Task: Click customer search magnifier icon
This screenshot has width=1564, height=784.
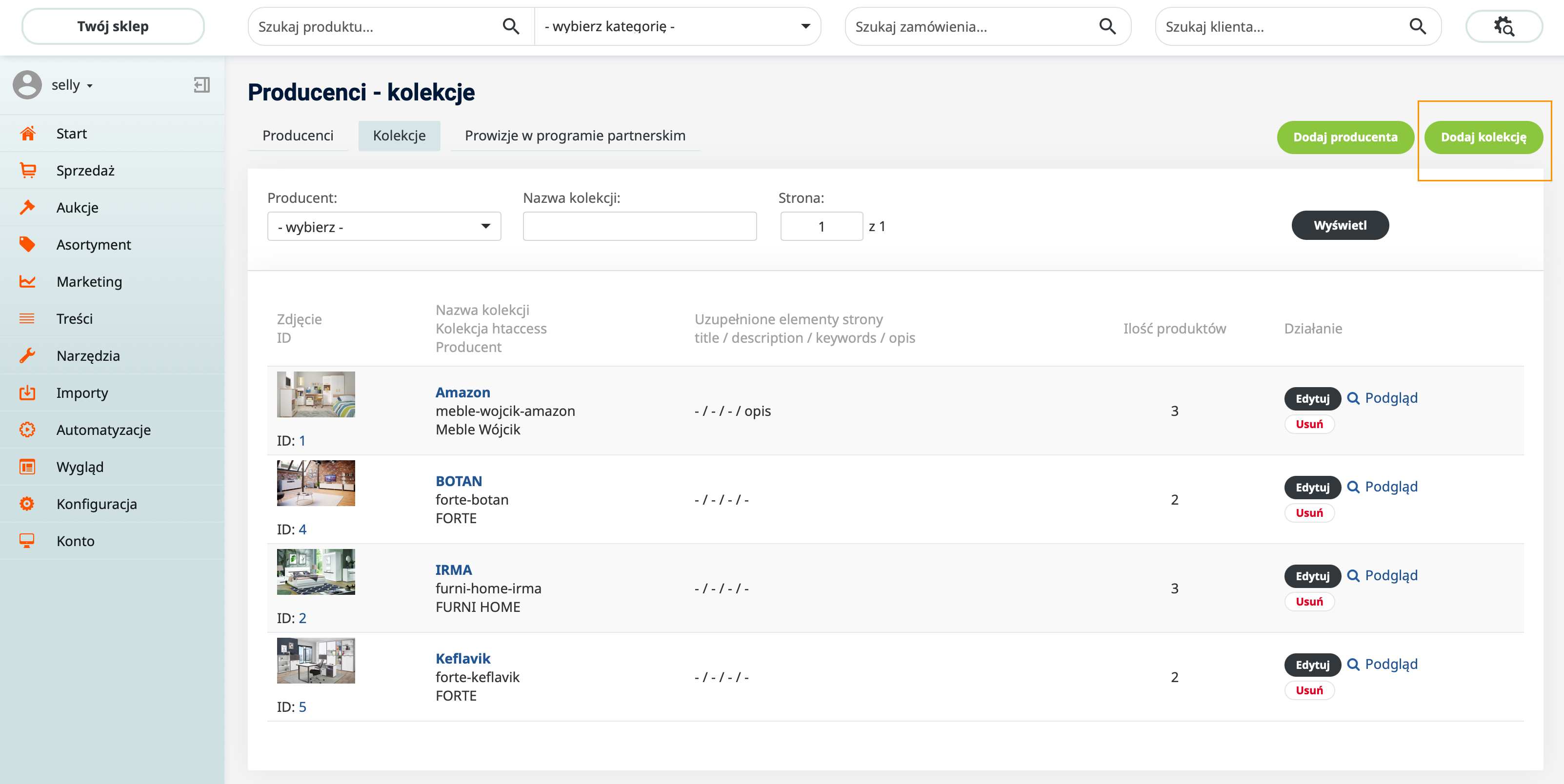Action: [1417, 27]
